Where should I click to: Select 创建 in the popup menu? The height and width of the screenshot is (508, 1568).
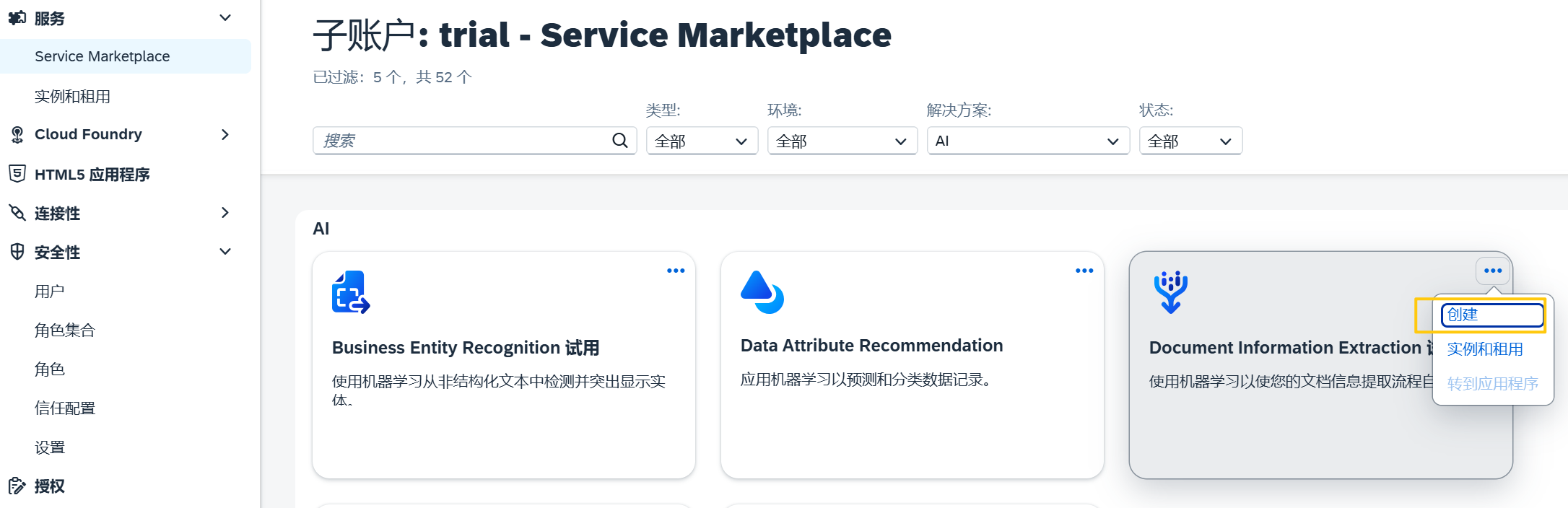pos(1492,315)
